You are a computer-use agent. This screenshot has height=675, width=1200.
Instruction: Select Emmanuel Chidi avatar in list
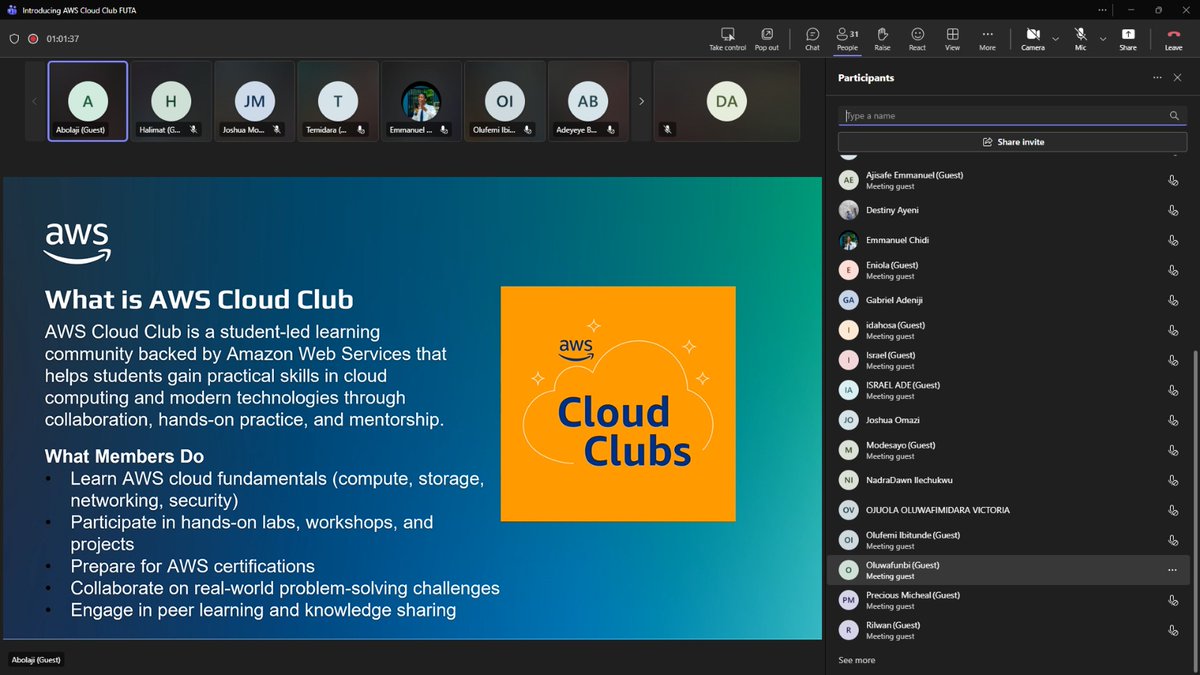click(849, 241)
